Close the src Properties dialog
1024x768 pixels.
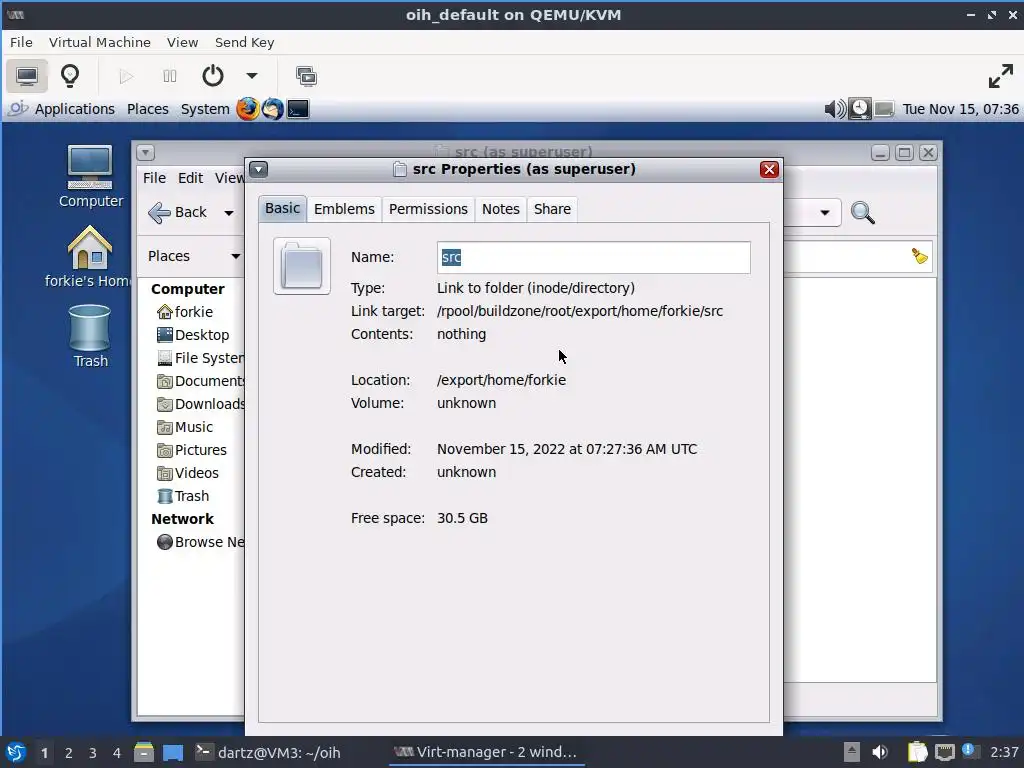[x=769, y=170]
